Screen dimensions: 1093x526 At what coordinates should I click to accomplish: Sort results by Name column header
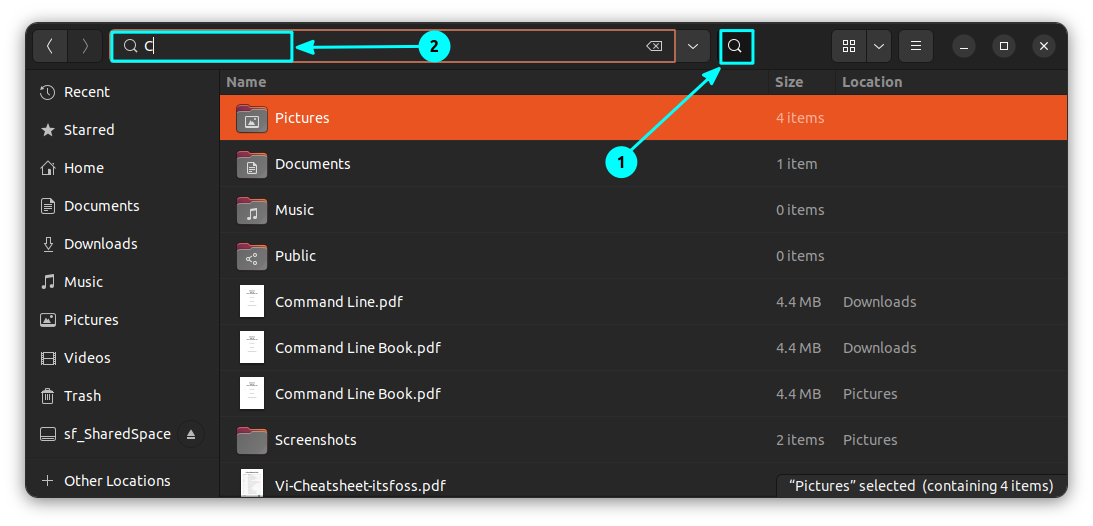point(247,82)
